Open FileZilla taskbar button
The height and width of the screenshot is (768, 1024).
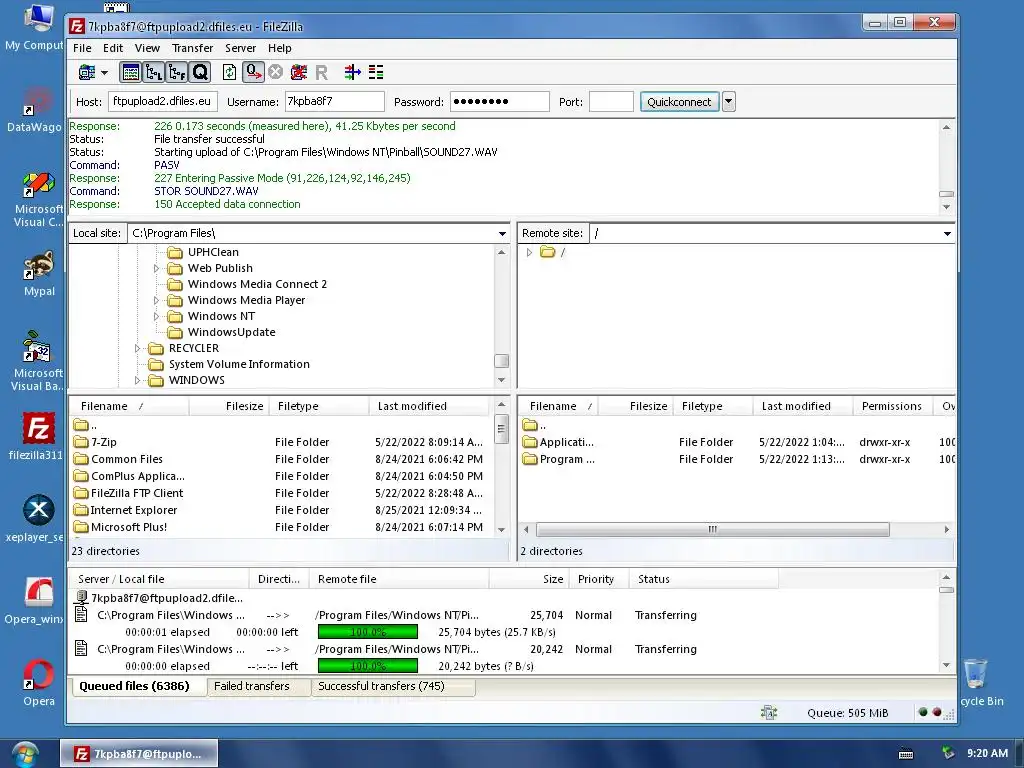coord(139,754)
